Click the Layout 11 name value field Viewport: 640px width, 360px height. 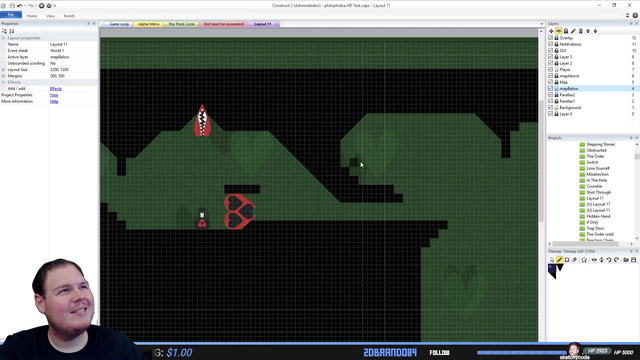pyautogui.click(x=73, y=44)
